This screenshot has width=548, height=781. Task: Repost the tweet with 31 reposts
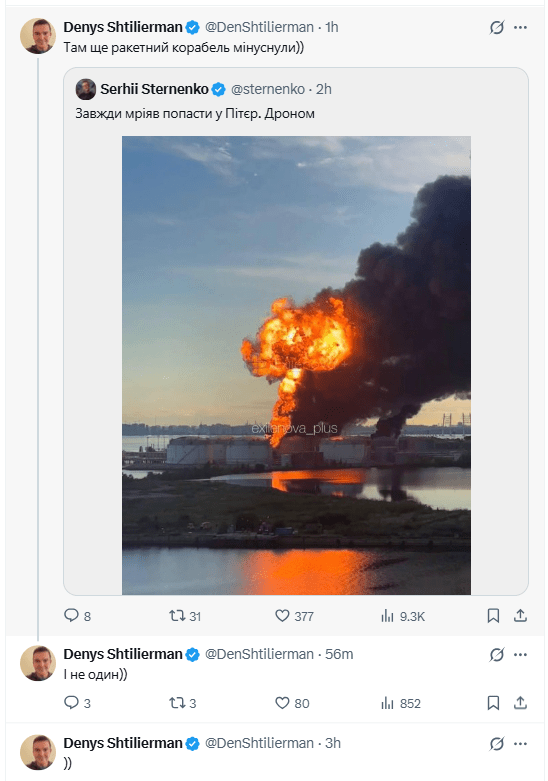tap(185, 616)
